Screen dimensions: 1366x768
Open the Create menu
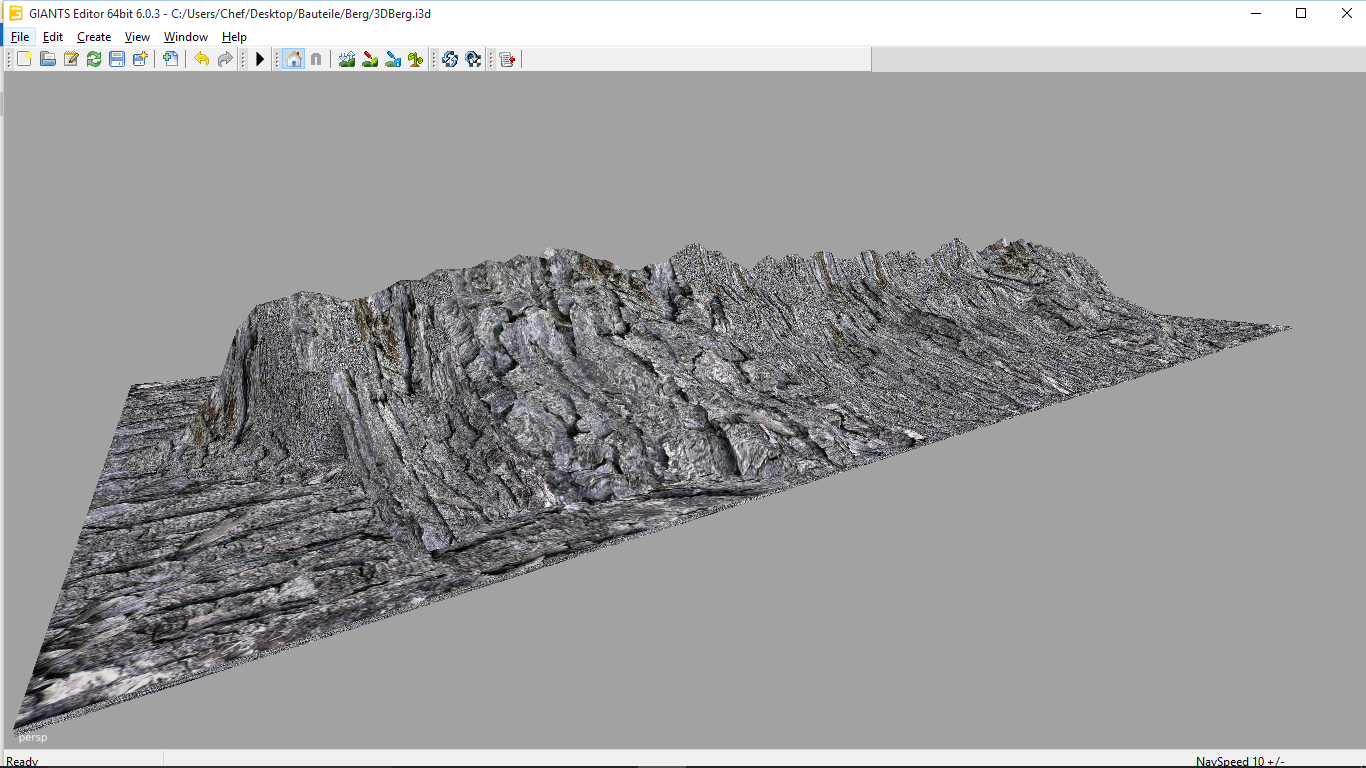(x=94, y=37)
